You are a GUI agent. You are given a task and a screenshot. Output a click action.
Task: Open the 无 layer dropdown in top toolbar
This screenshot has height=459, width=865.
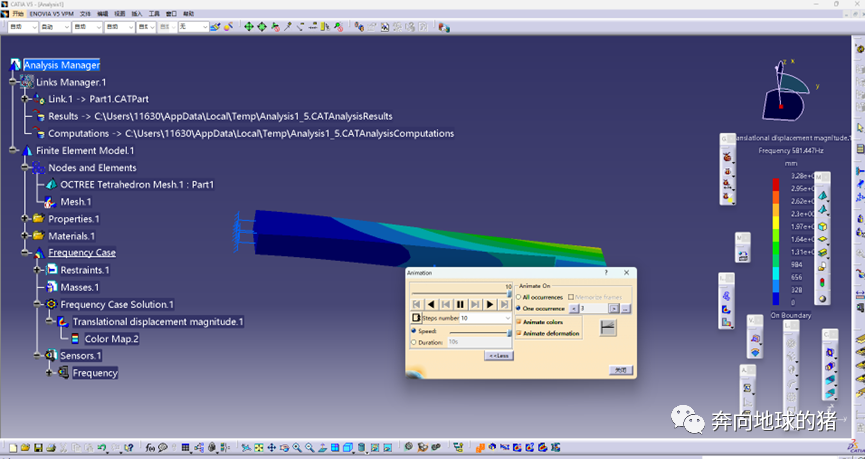(194, 26)
